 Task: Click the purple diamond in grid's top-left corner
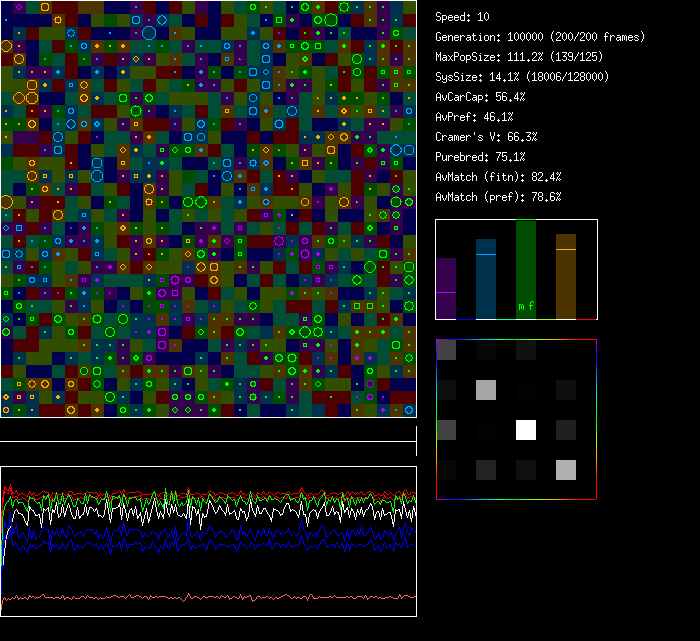coord(19,7)
